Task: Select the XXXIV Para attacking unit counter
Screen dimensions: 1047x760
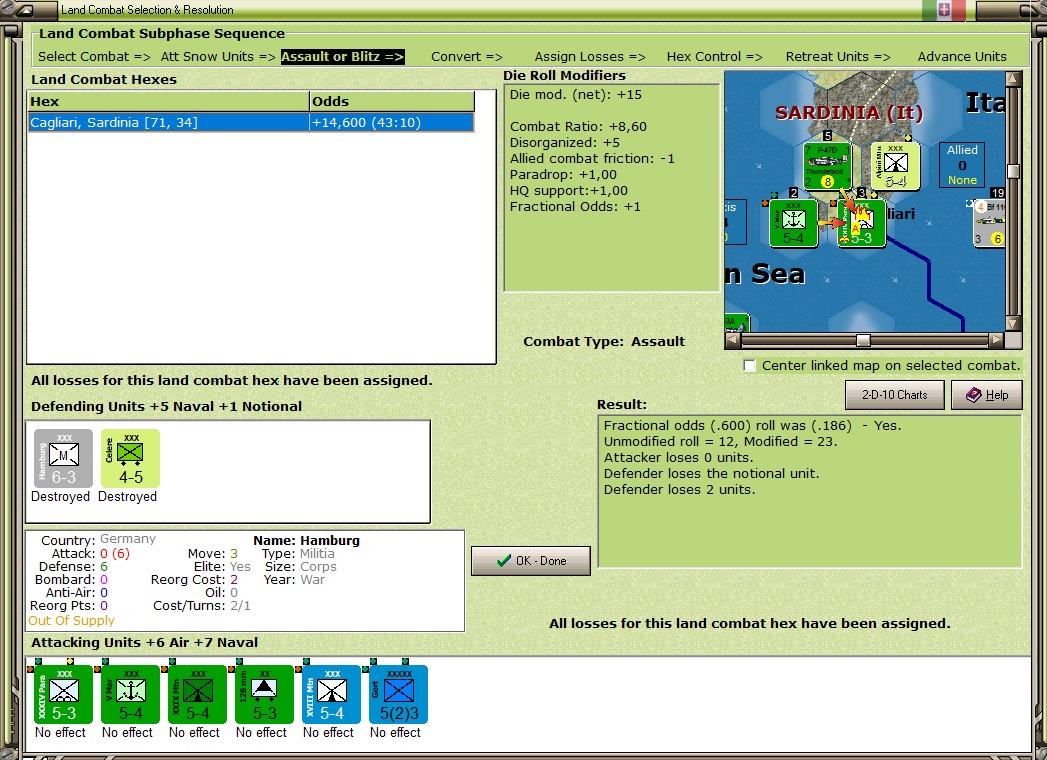Action: [61, 694]
